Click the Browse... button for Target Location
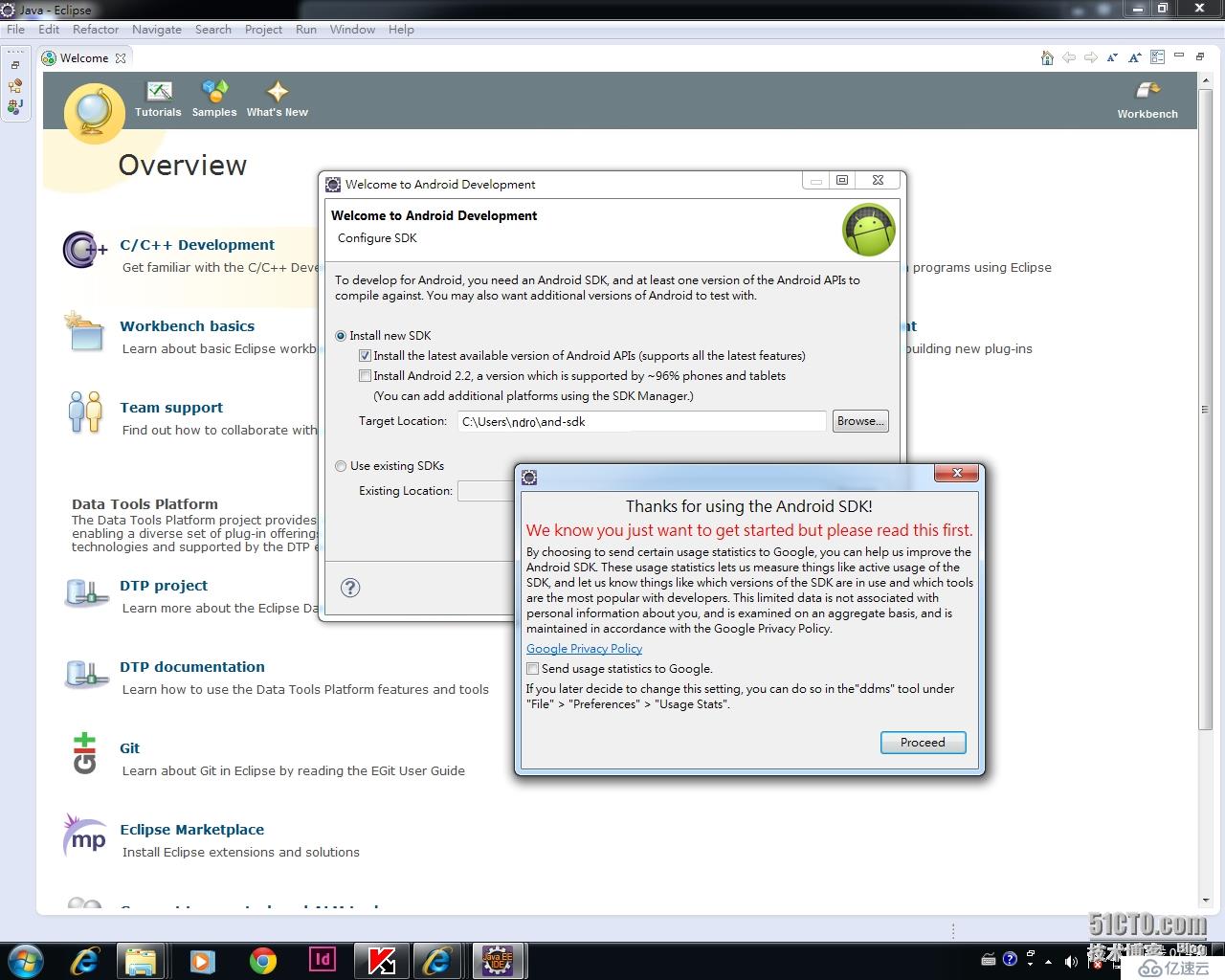Screen dimensions: 1225x980 tap(860, 421)
